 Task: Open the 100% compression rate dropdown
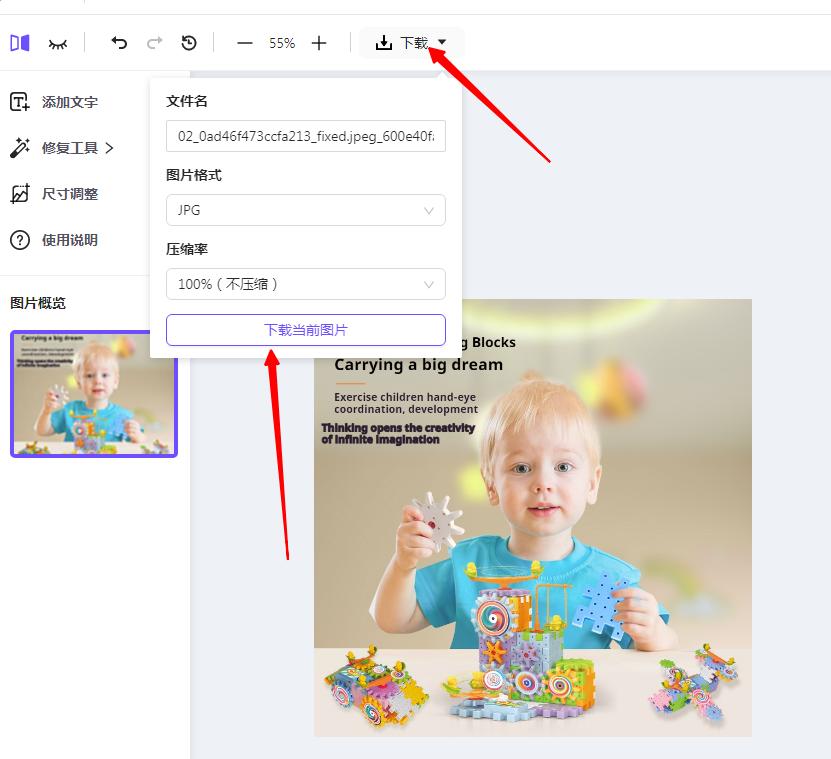pos(305,284)
